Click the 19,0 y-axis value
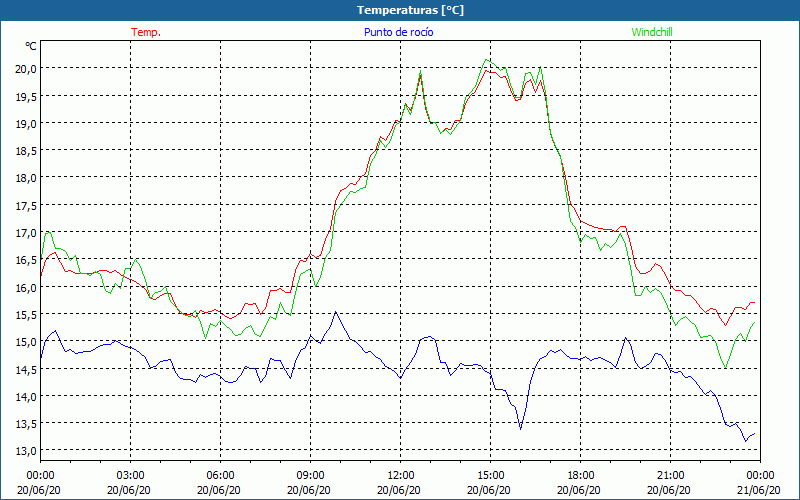This screenshot has height=500, width=800. click(x=26, y=123)
